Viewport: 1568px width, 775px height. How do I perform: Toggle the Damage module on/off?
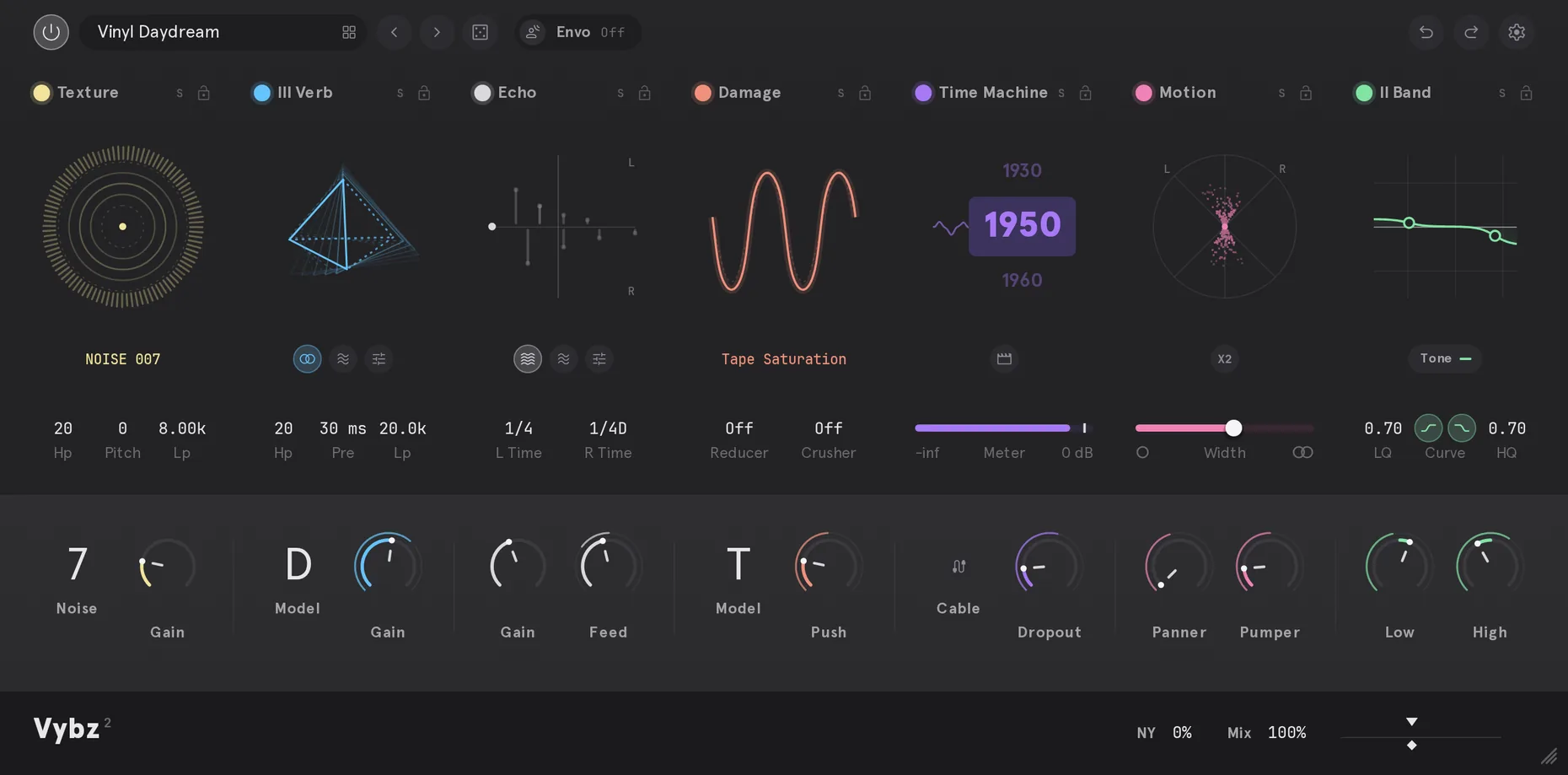tap(702, 93)
